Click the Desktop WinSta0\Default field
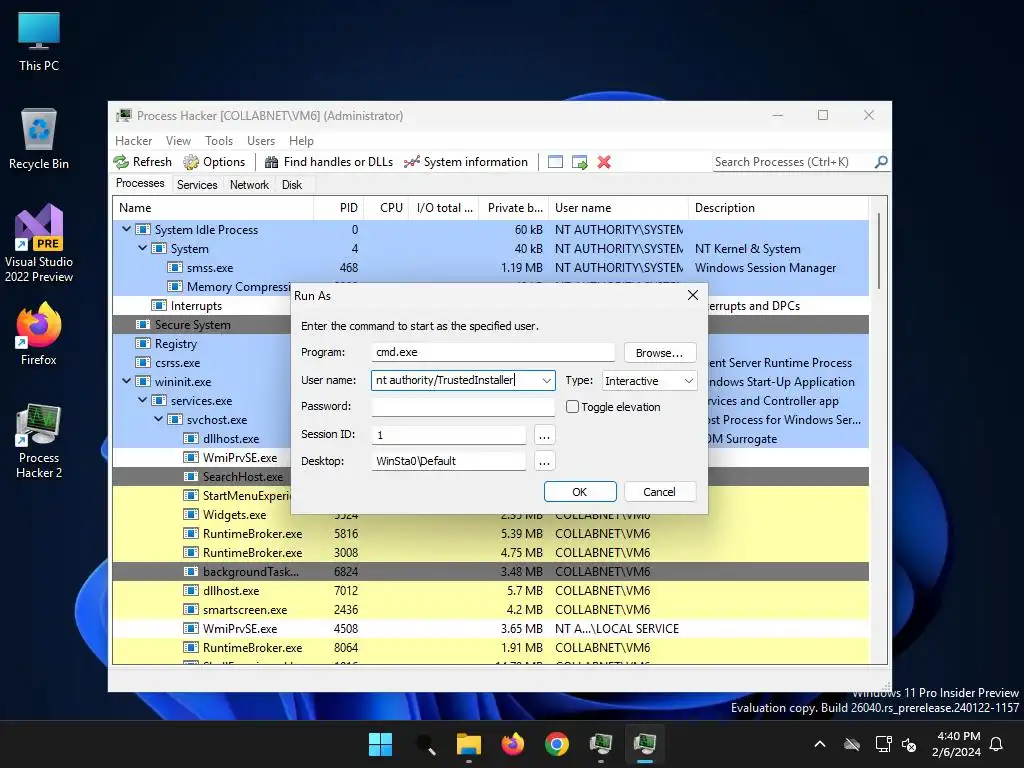Screen dimensions: 1024x768 click(449, 461)
